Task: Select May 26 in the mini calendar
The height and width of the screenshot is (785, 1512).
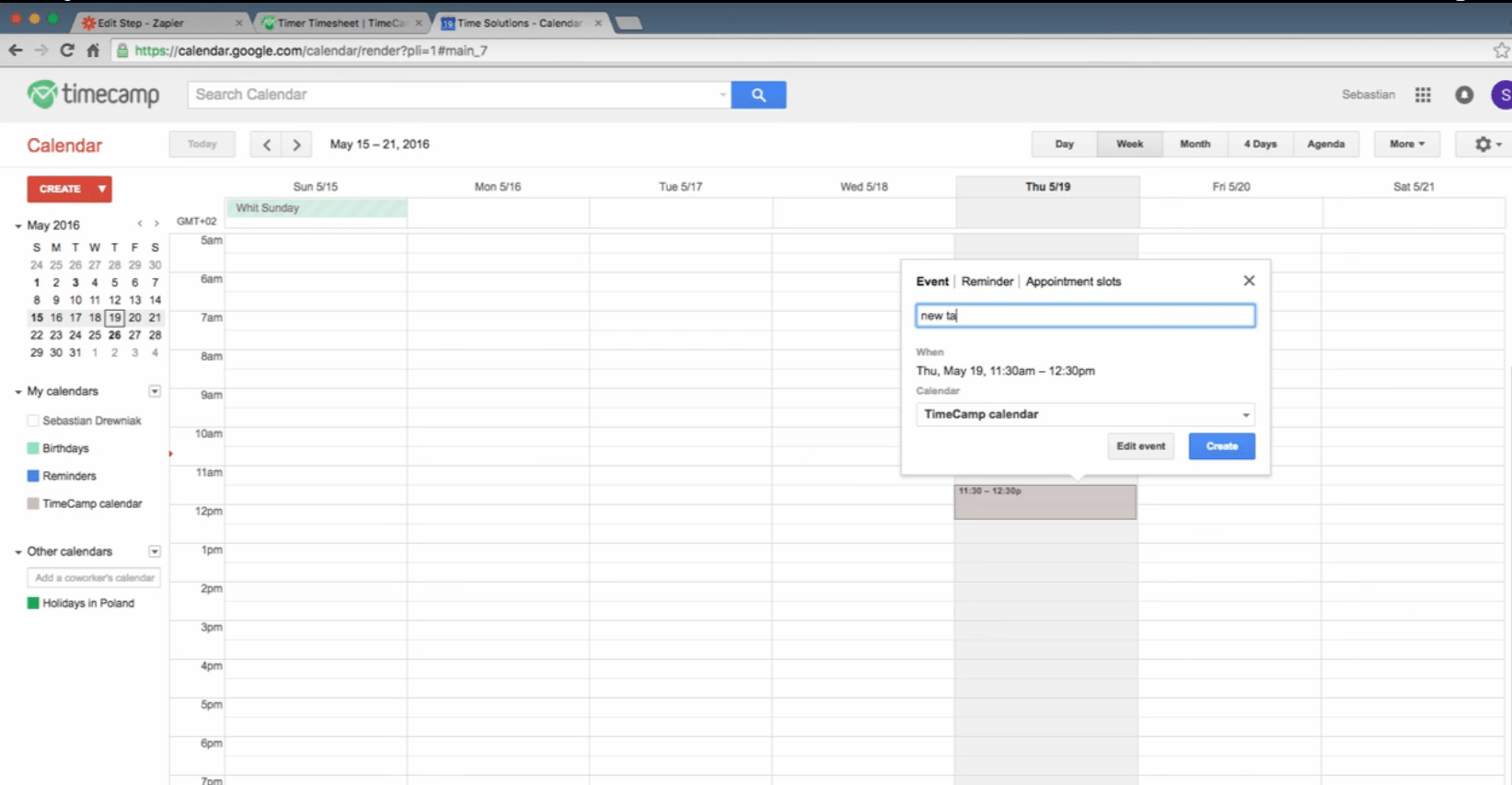Action: tap(114, 335)
